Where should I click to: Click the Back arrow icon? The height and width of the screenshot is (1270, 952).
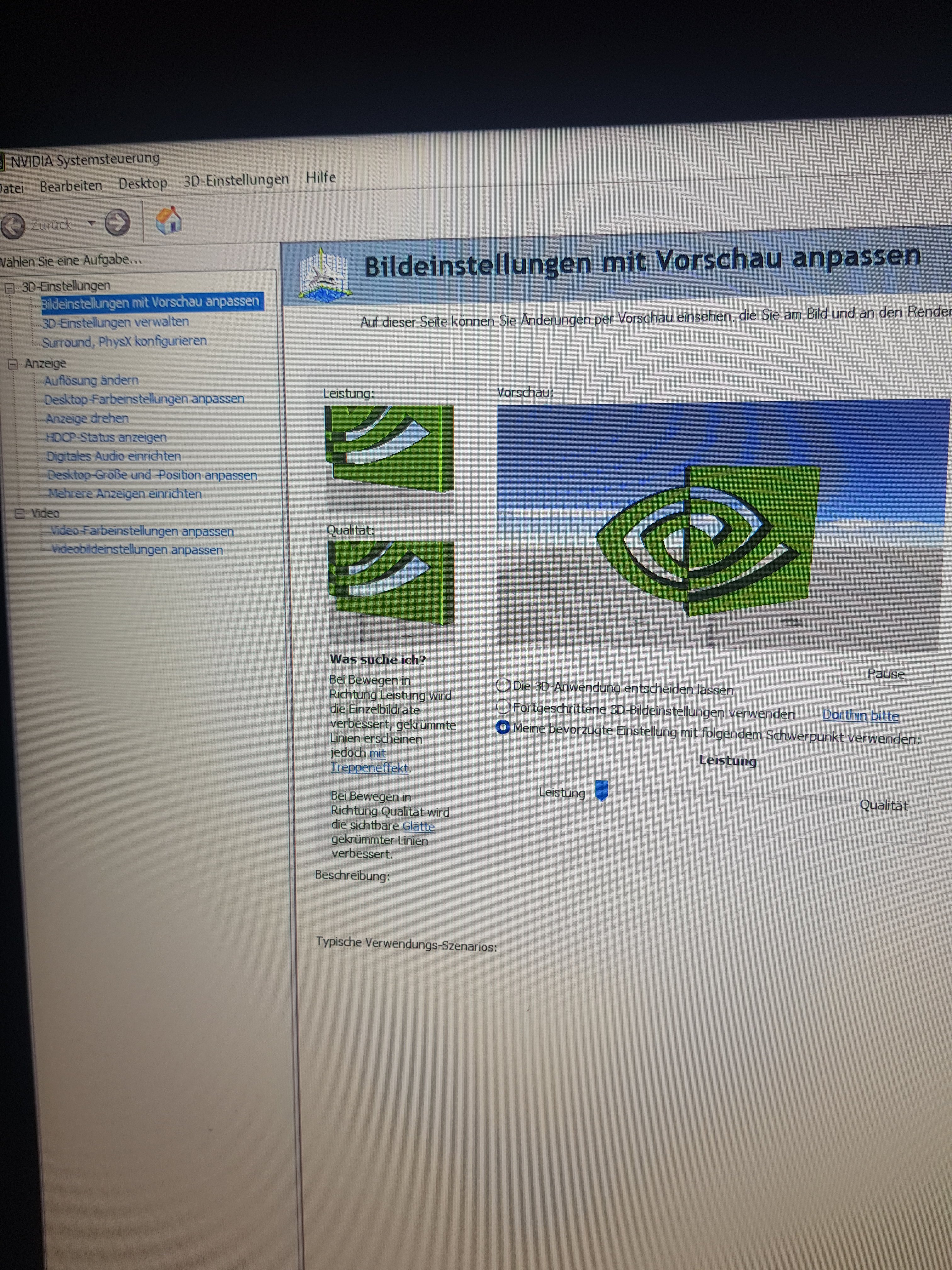13,225
